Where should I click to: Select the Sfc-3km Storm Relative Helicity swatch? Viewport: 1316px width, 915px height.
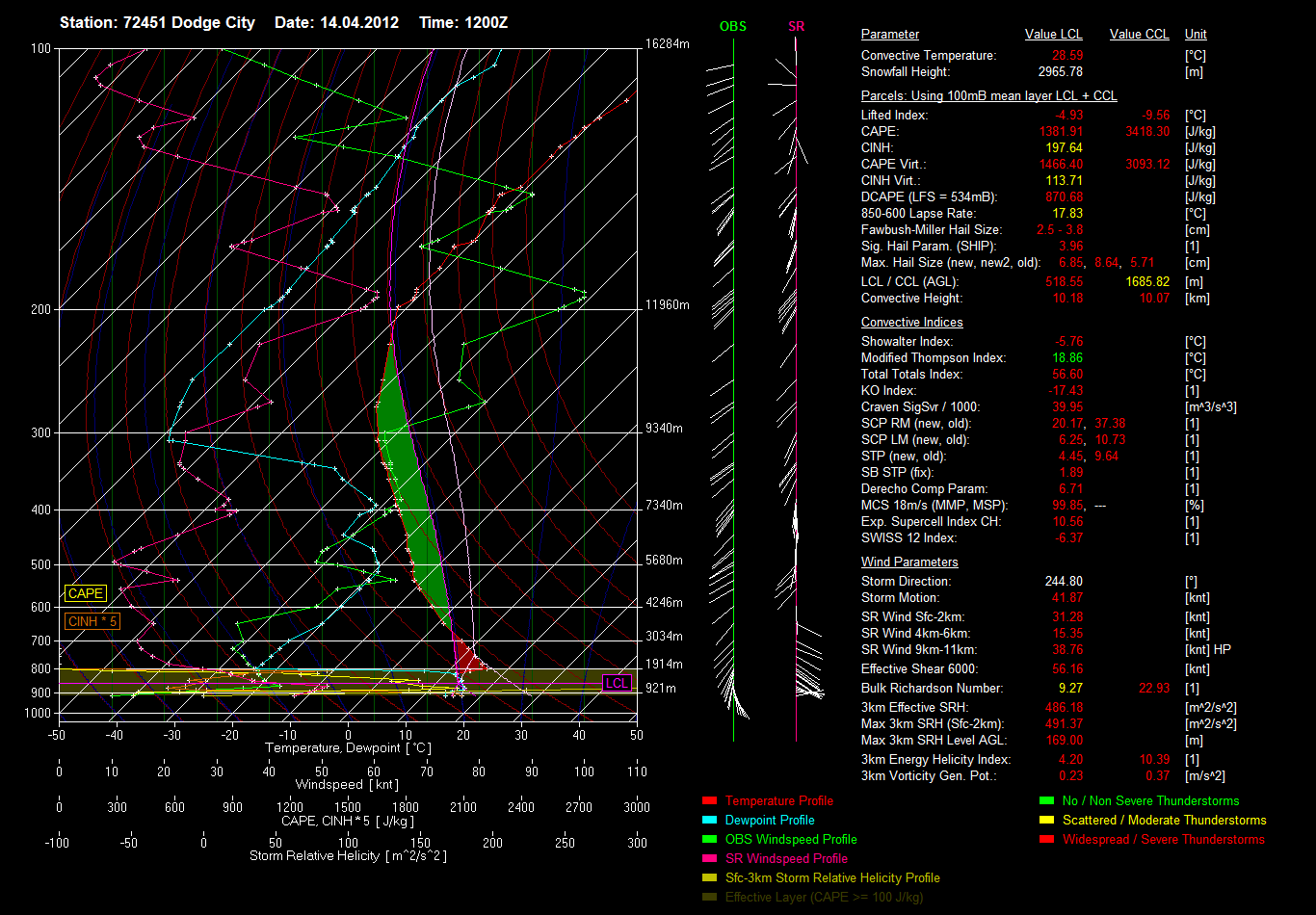click(709, 877)
